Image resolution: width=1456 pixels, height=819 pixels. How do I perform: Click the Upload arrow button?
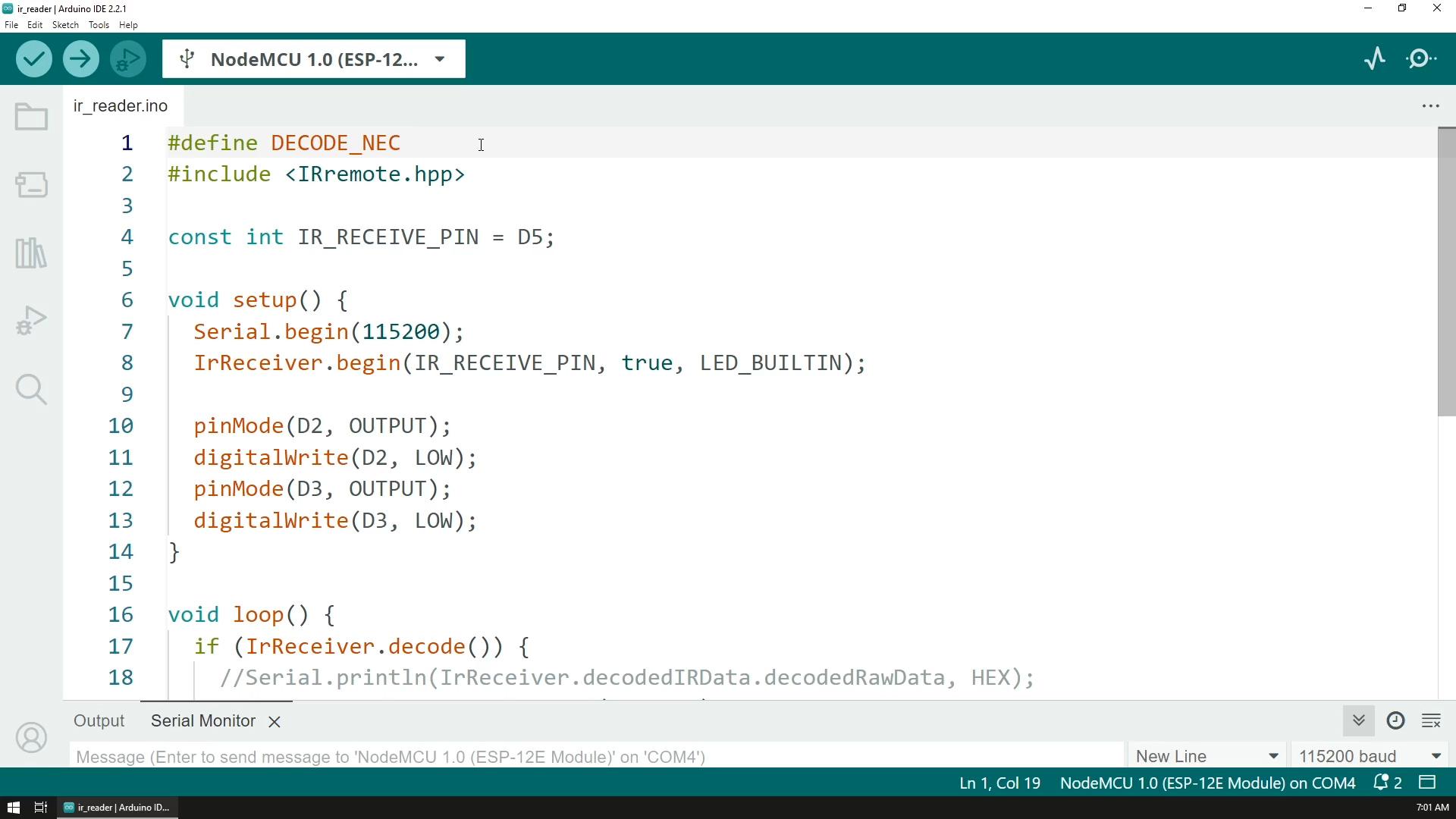click(x=81, y=59)
